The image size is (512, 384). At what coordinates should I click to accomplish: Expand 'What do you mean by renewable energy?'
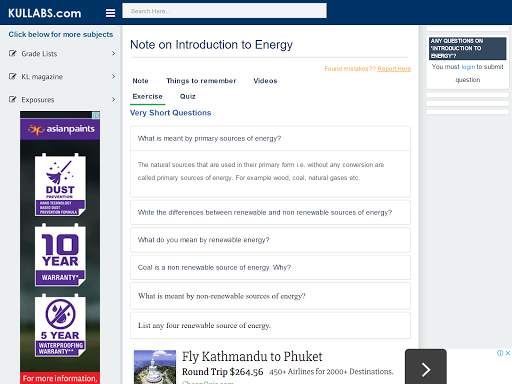point(270,240)
